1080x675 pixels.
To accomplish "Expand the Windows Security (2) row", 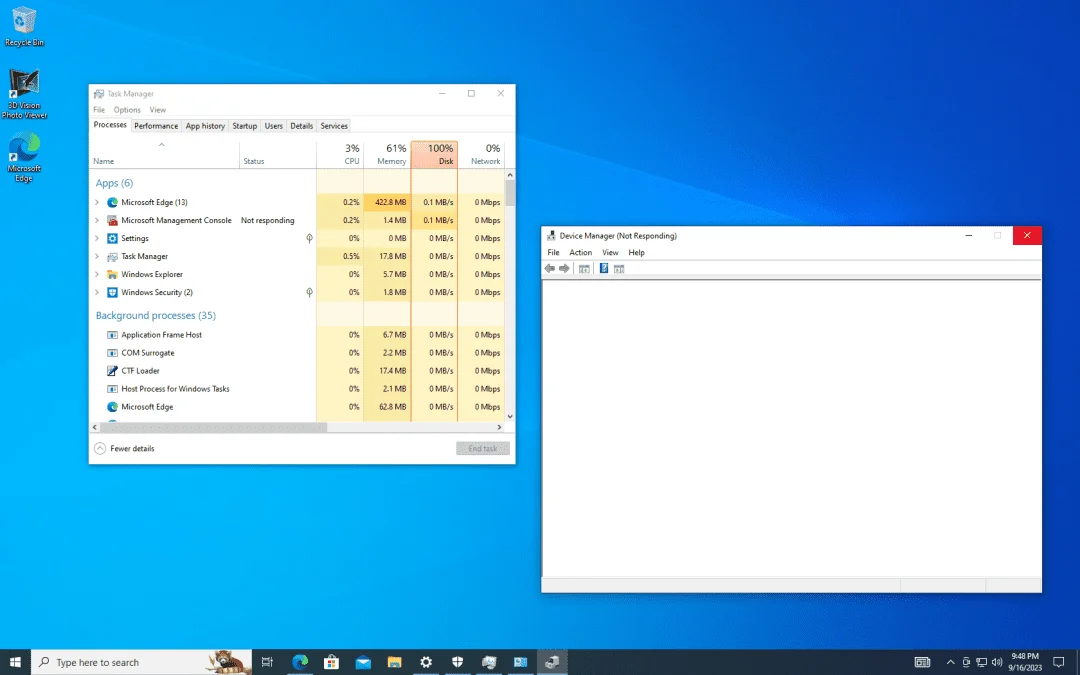I will point(97,292).
